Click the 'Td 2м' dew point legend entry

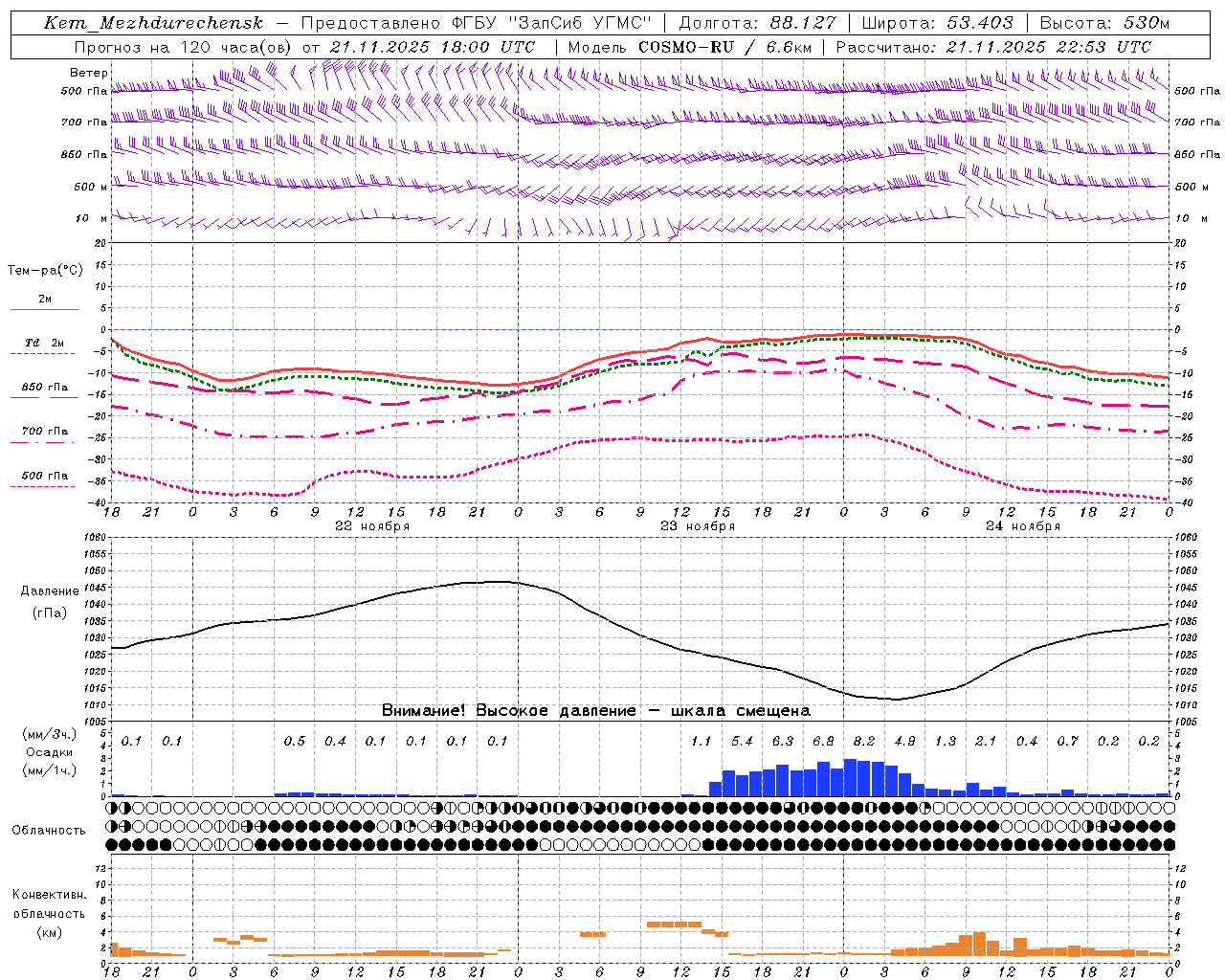pyautogui.click(x=44, y=343)
